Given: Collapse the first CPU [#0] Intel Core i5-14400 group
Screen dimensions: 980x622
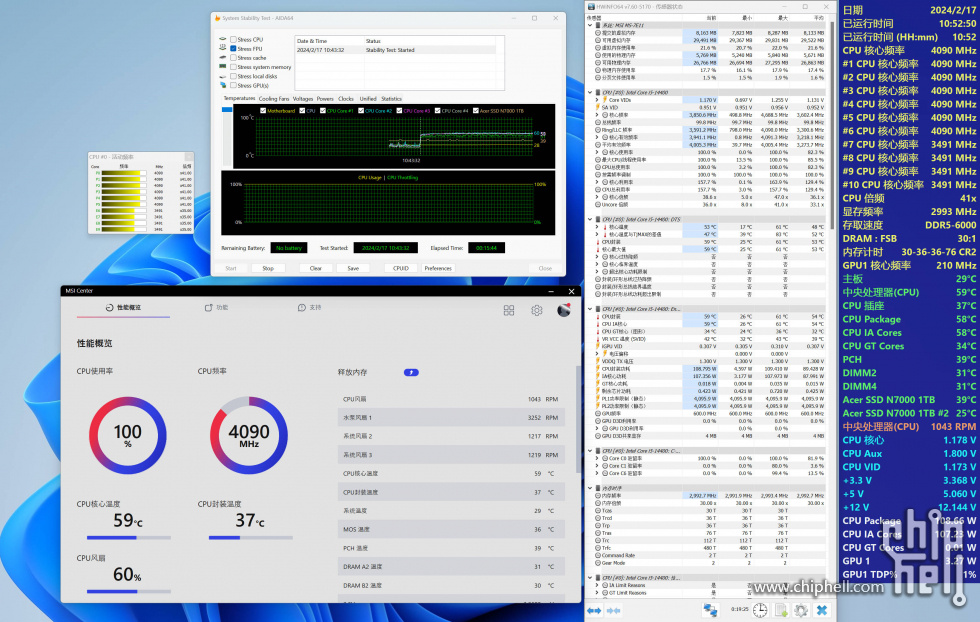Looking at the screenshot, I should click(x=590, y=92).
